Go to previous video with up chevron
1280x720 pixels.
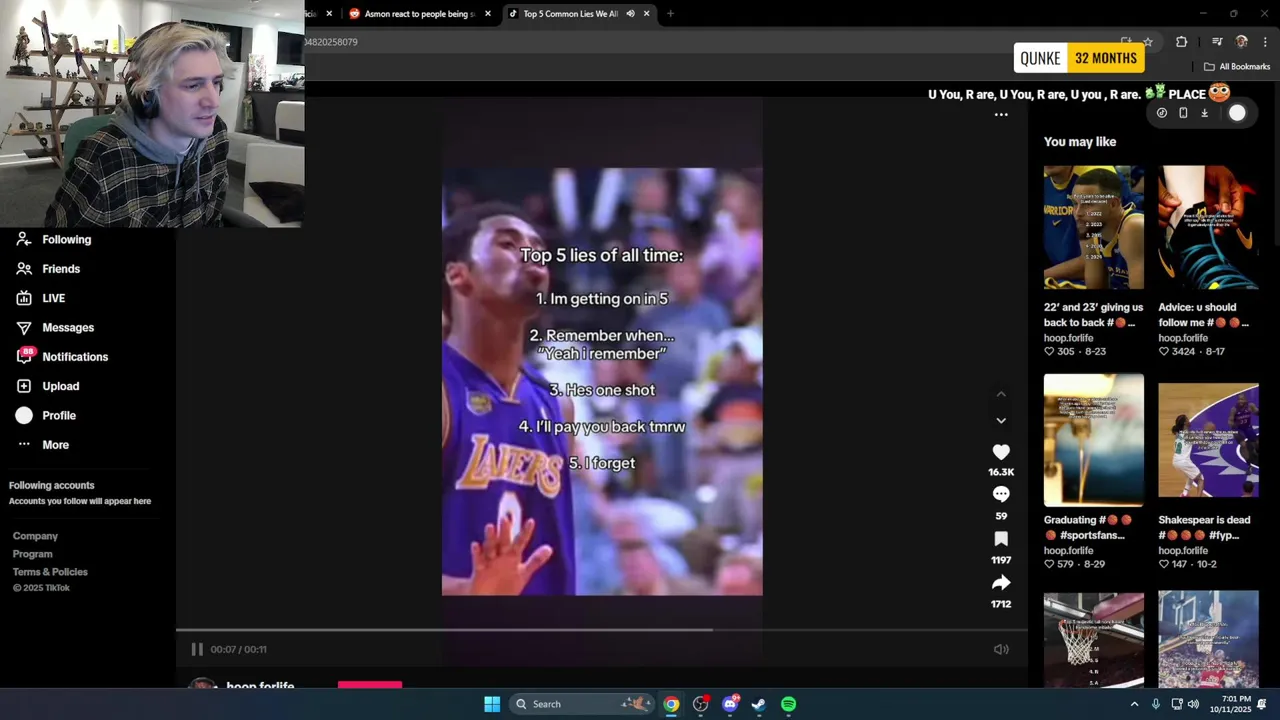1001,394
